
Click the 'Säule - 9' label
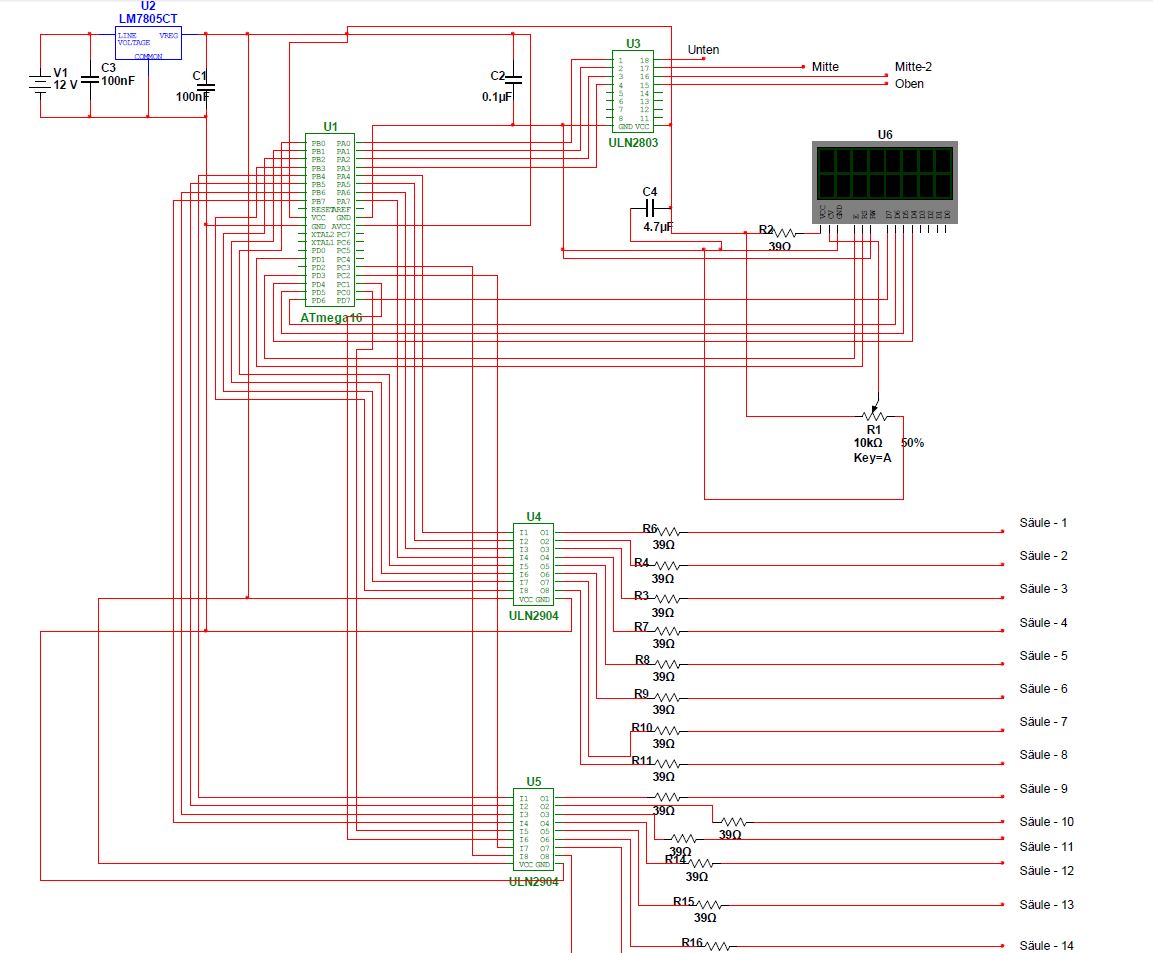(x=1043, y=789)
